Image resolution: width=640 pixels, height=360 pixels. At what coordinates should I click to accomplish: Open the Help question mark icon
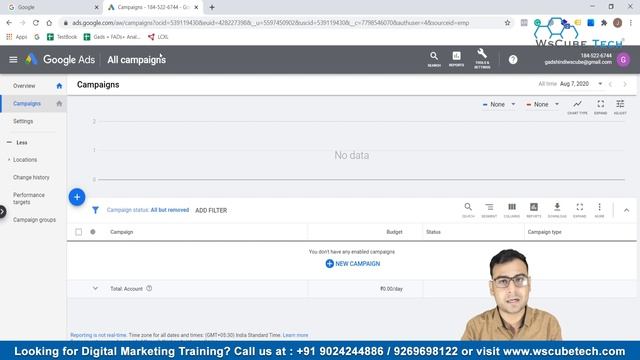[x=513, y=60]
